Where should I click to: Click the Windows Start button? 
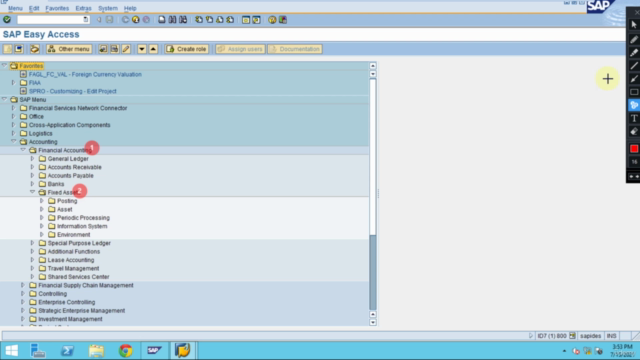coord(11,350)
